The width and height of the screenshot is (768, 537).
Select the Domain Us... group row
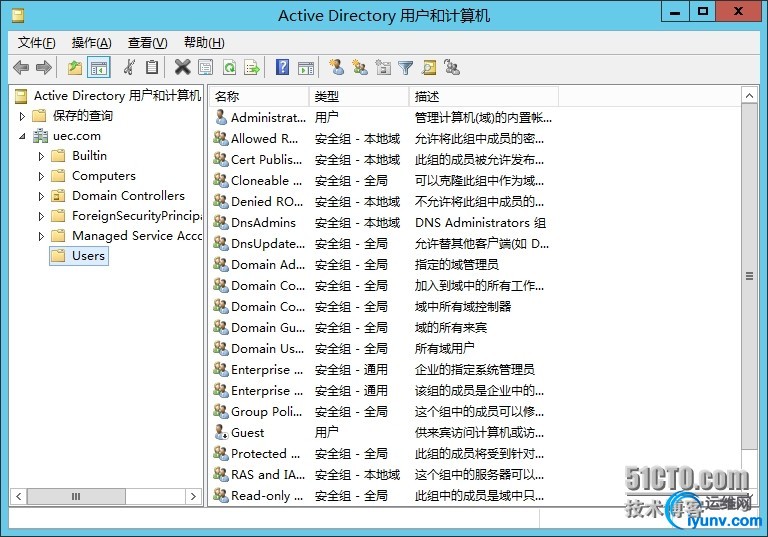[x=383, y=348]
